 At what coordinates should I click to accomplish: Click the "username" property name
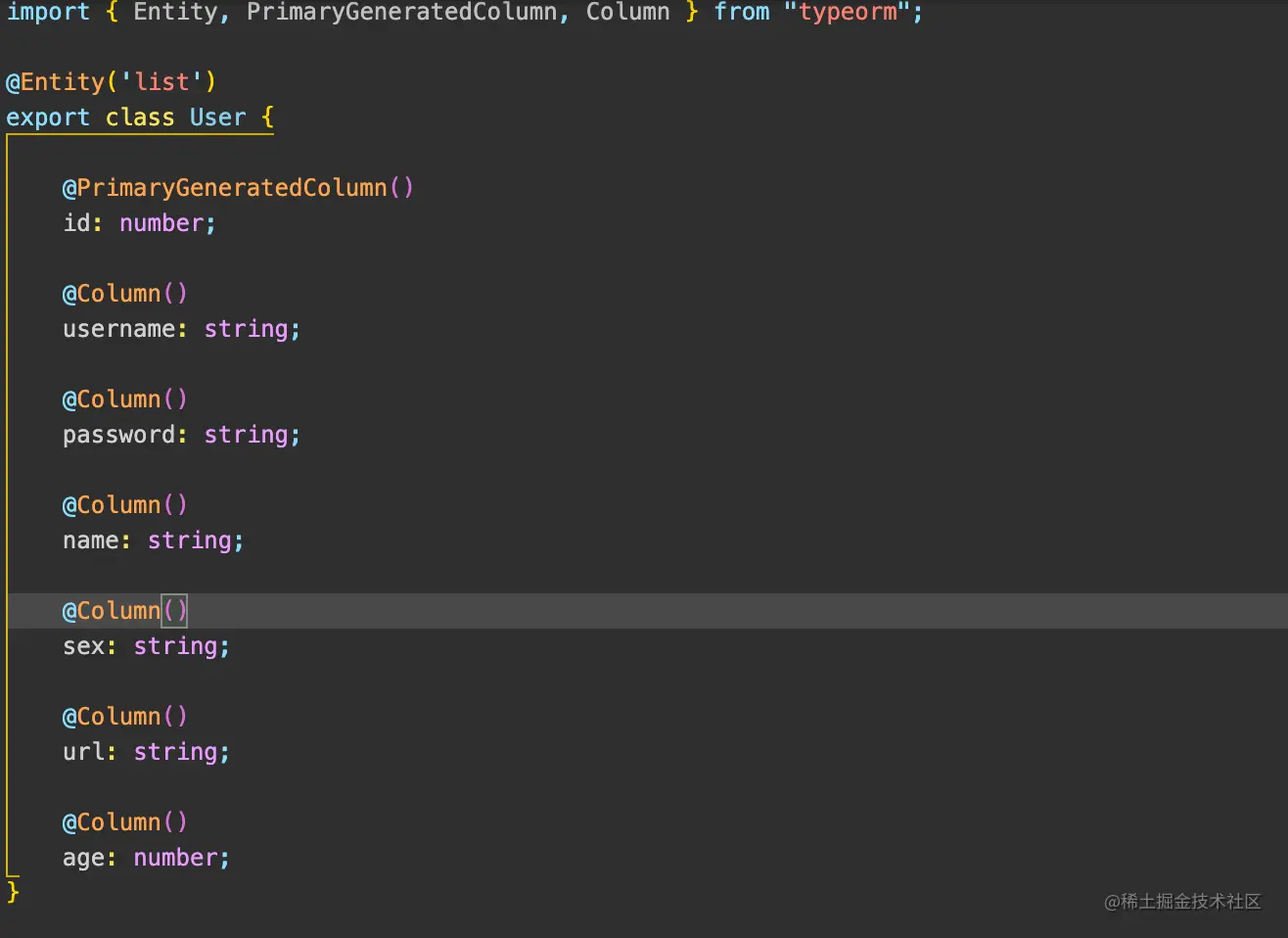(x=118, y=329)
